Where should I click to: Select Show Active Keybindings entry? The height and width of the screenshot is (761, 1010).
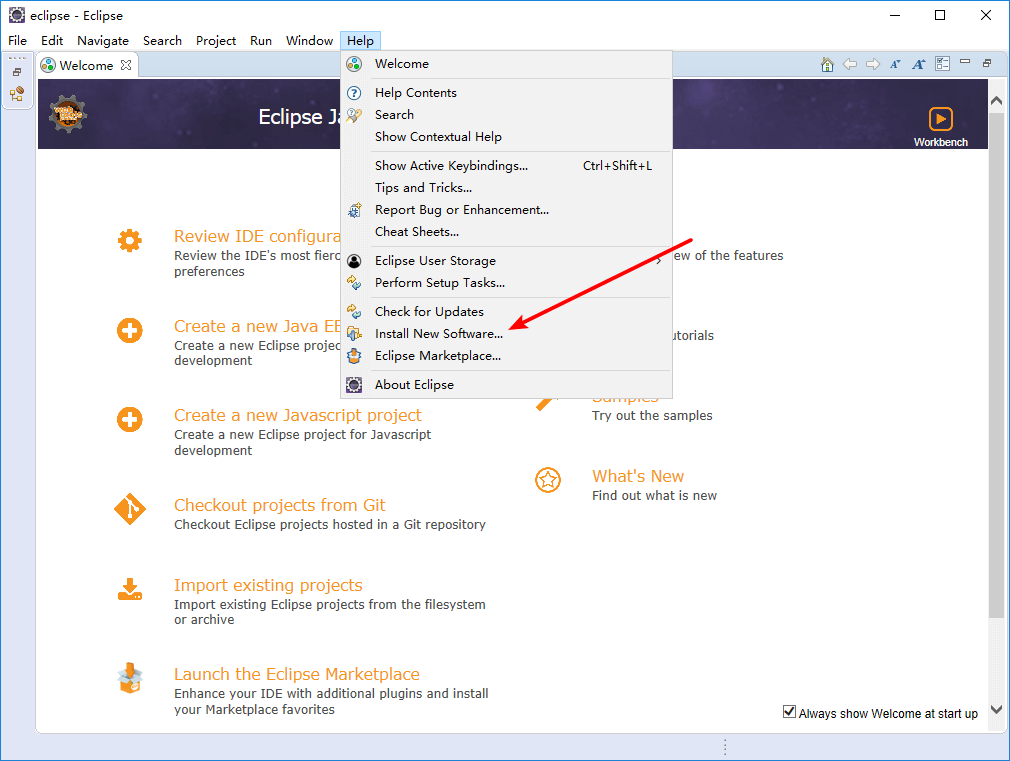(506, 166)
